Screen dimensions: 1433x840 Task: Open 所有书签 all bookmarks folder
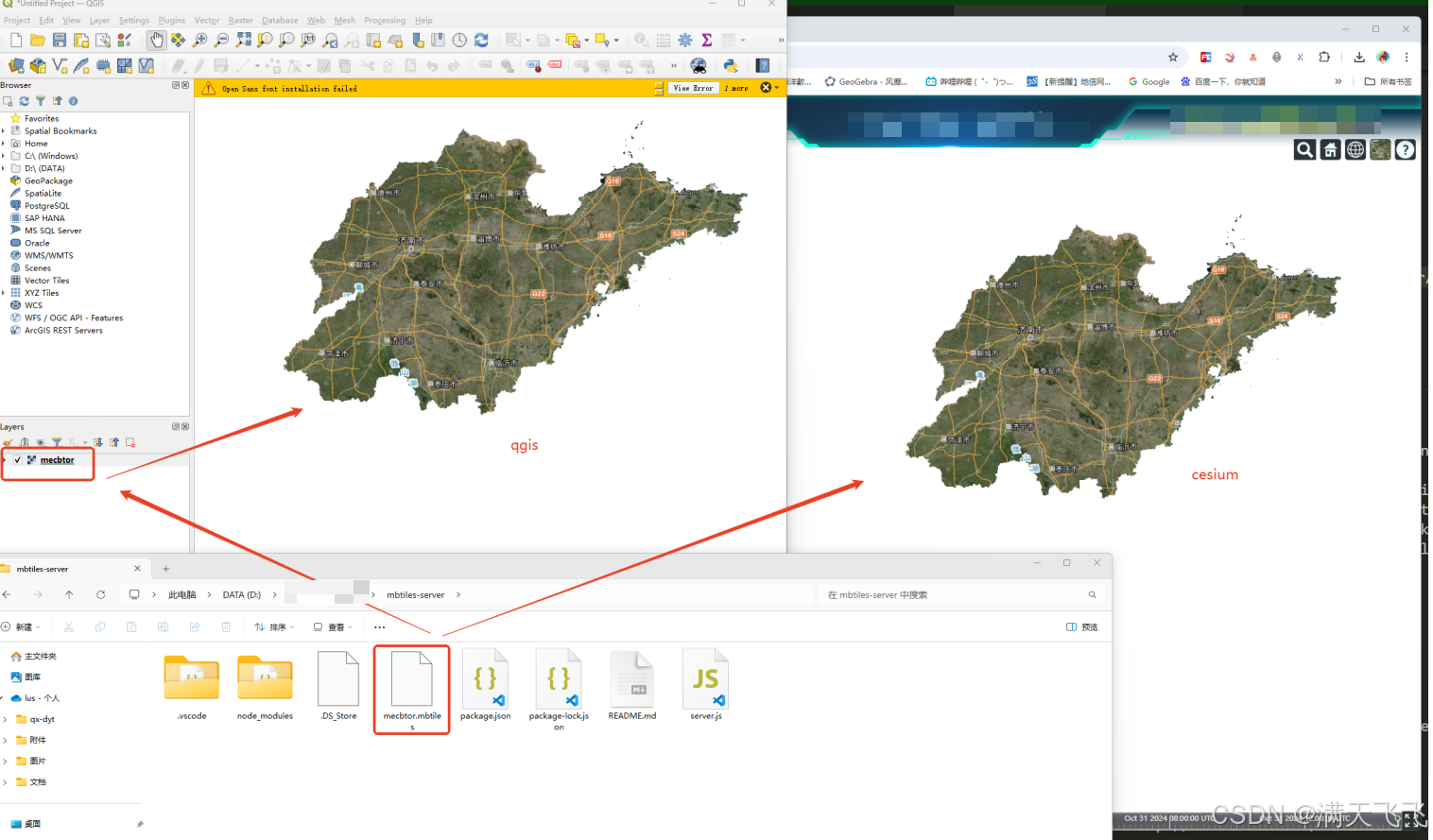1388,82
